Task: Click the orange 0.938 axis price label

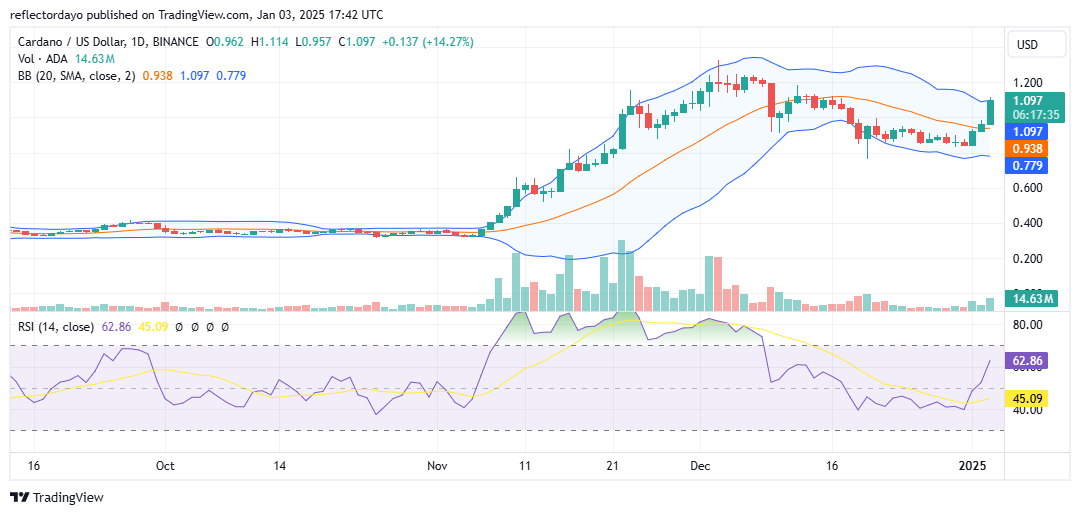Action: (1026, 148)
